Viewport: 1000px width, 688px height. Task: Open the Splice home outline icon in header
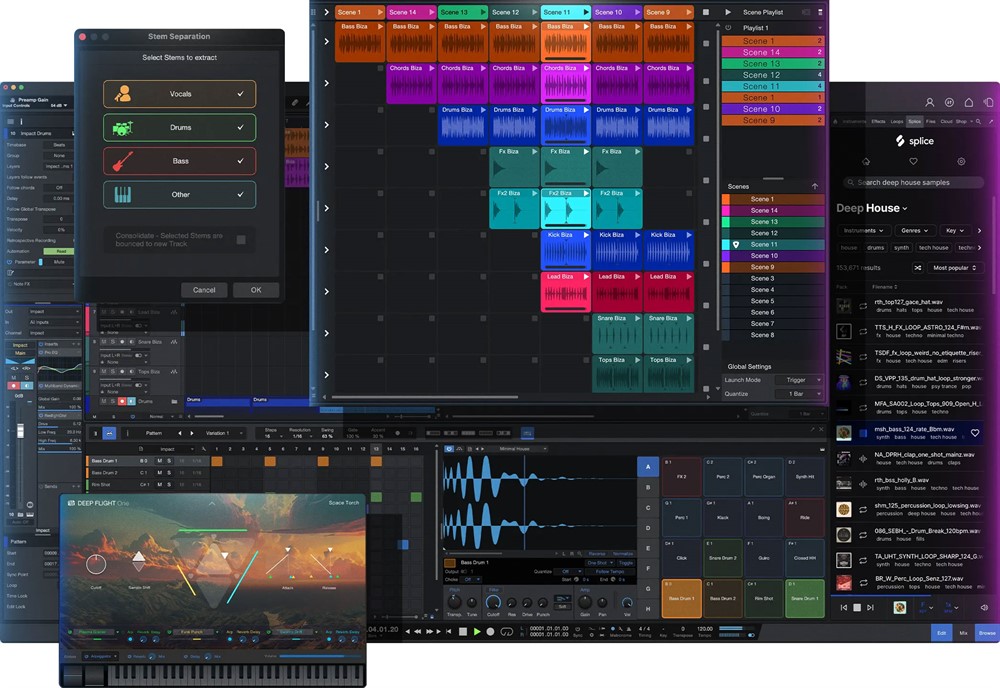[968, 102]
